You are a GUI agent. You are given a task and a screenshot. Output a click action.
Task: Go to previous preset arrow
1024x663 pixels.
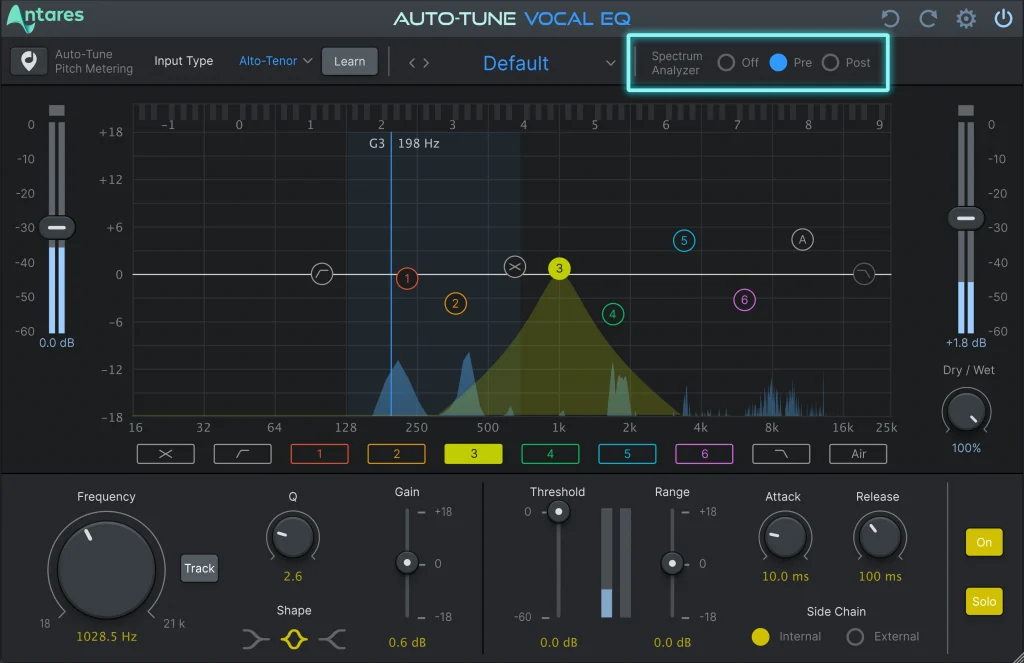[x=411, y=63]
